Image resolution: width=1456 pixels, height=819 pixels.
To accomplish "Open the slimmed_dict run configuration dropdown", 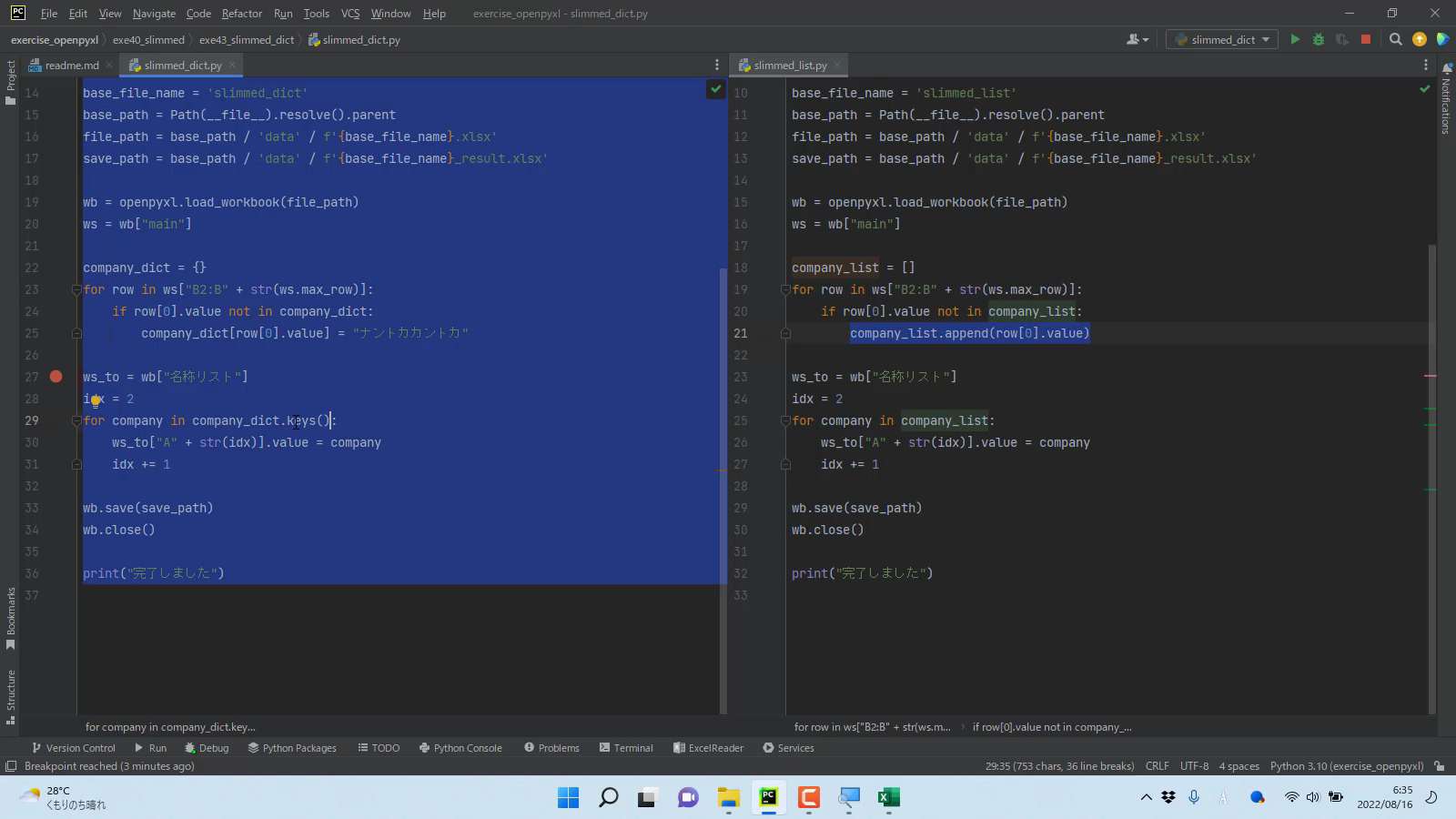I will pyautogui.click(x=1223, y=39).
